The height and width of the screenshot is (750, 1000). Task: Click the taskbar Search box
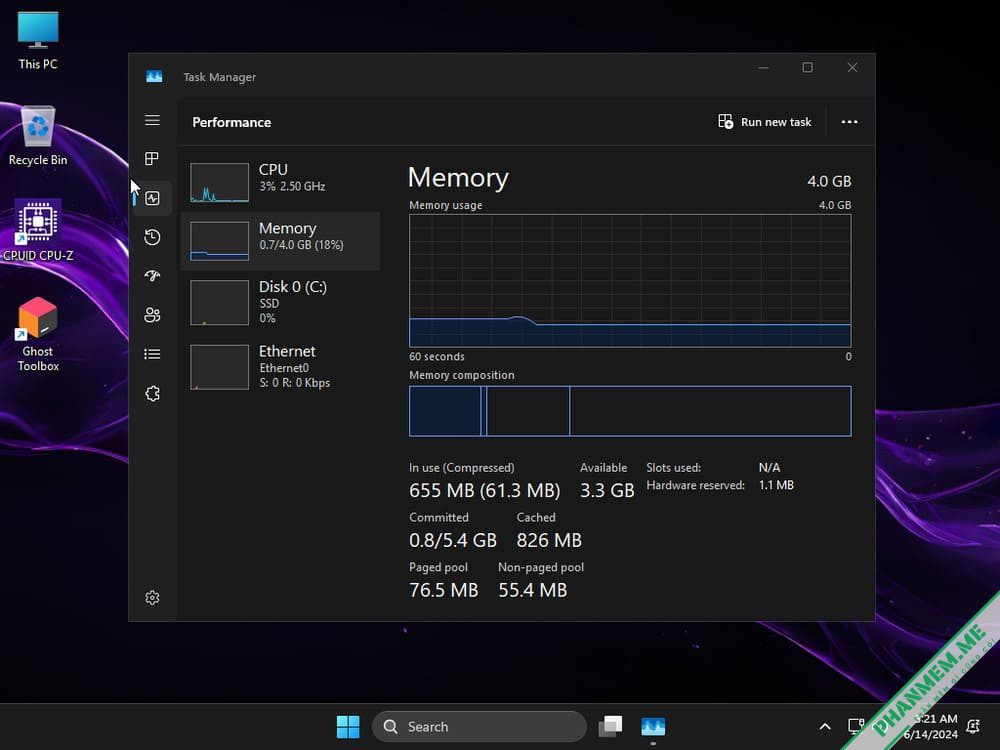(x=479, y=726)
